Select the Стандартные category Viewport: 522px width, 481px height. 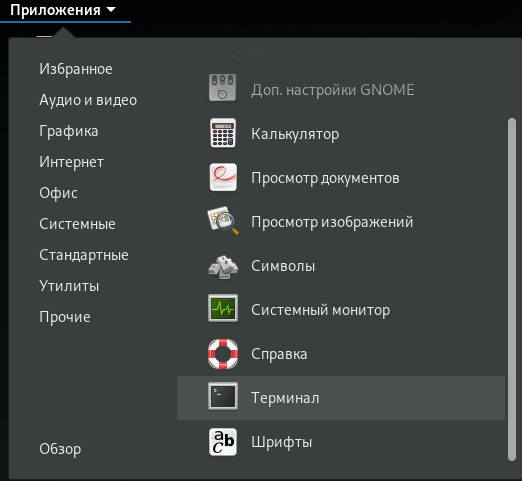[84, 255]
